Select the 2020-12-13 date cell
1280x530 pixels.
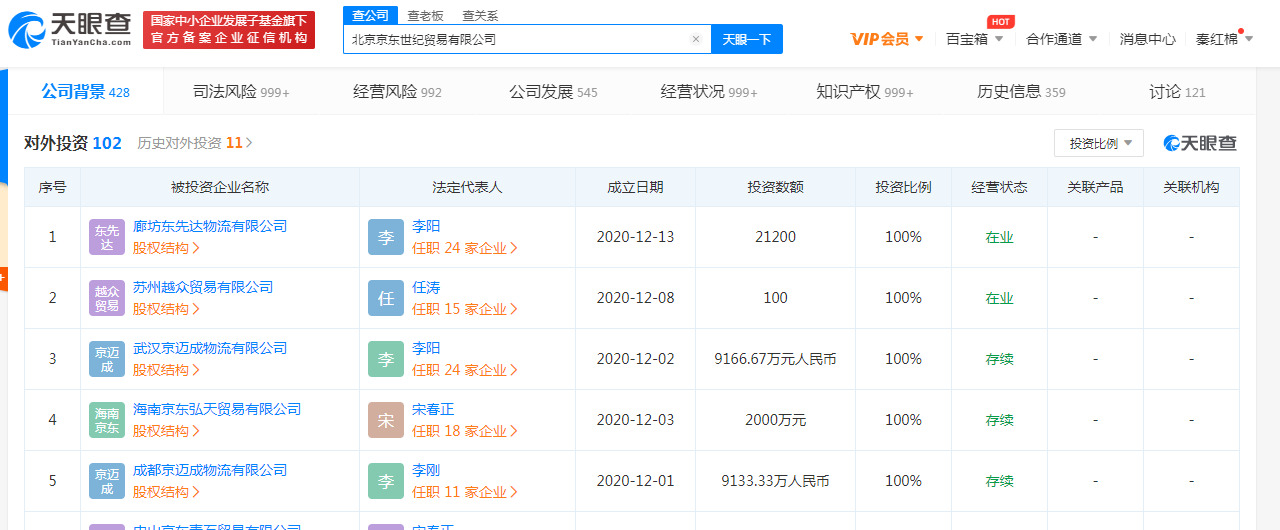click(635, 237)
